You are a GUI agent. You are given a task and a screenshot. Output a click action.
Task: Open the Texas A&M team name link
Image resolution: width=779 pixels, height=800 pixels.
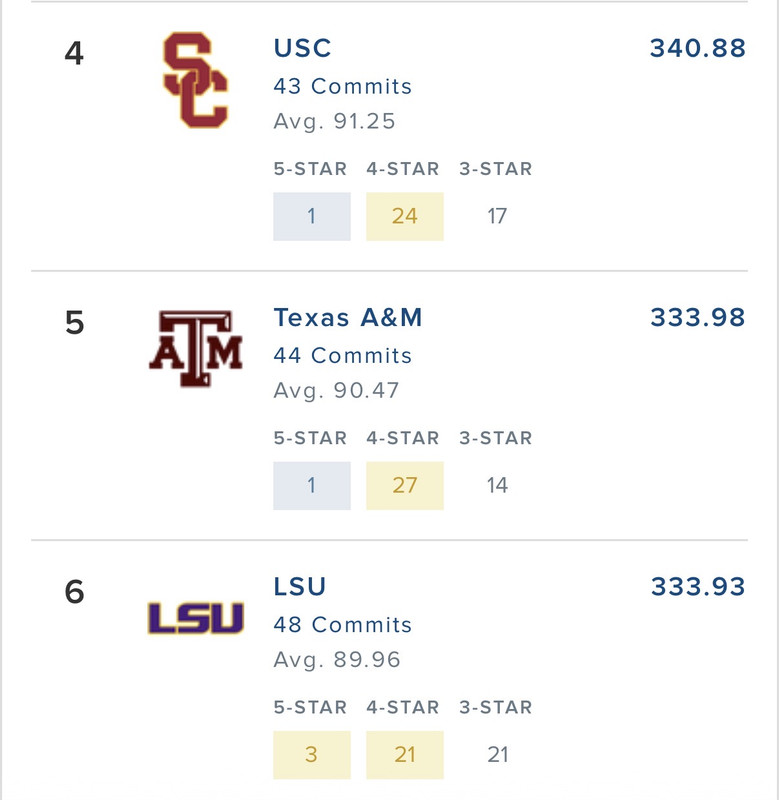tap(348, 318)
